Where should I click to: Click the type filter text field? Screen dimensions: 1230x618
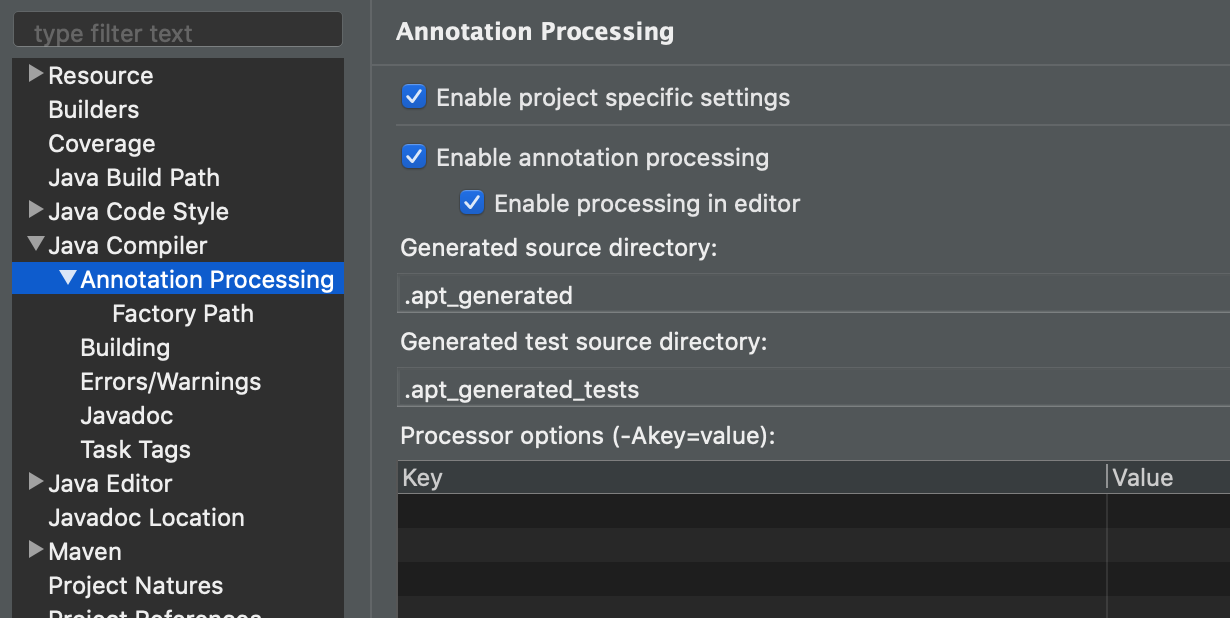(178, 33)
